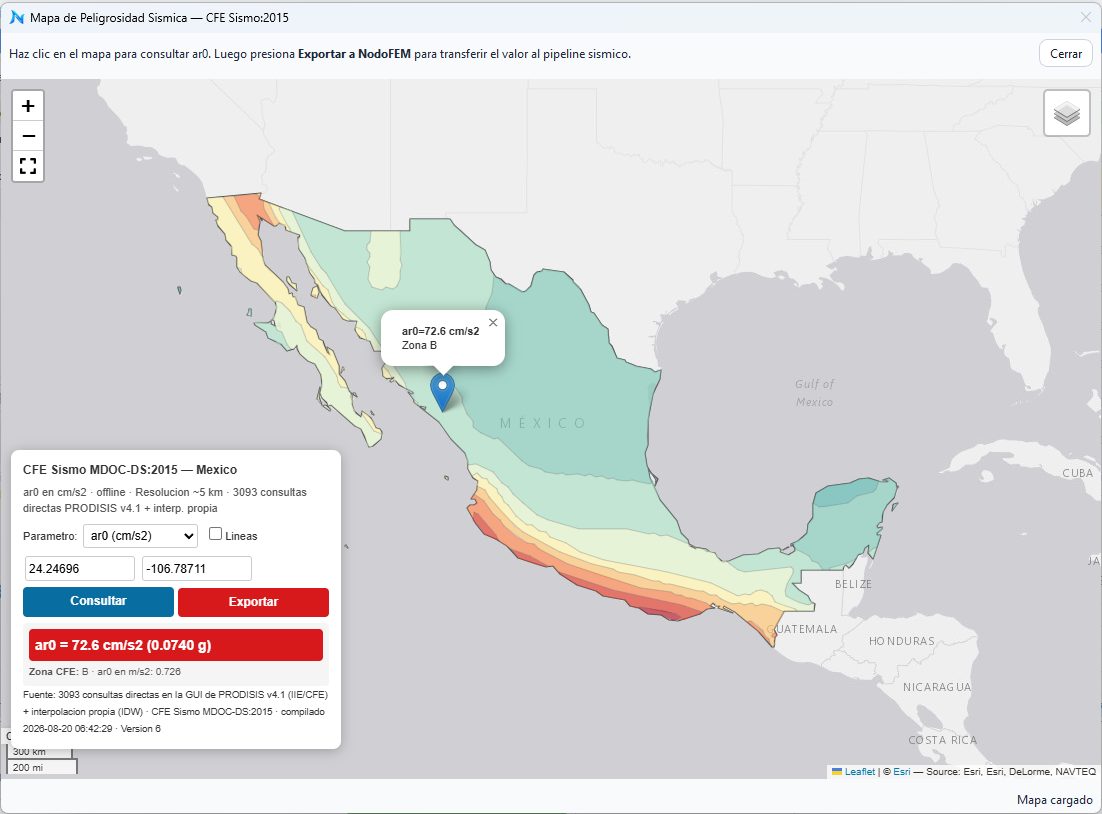Click the longitude field -106.78711
Viewport: 1102px width, 814px height.
(197, 569)
